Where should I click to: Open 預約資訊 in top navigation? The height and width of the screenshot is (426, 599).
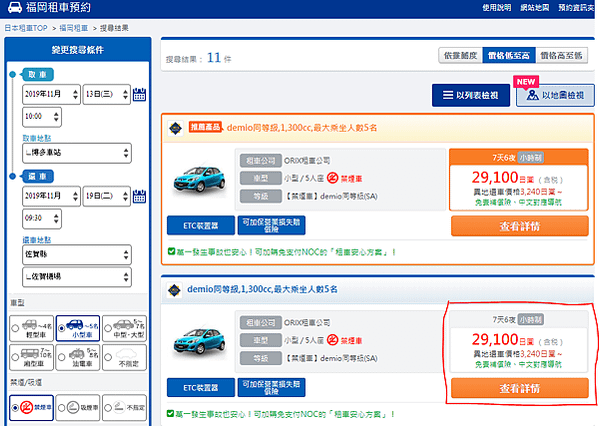[x=576, y=8]
